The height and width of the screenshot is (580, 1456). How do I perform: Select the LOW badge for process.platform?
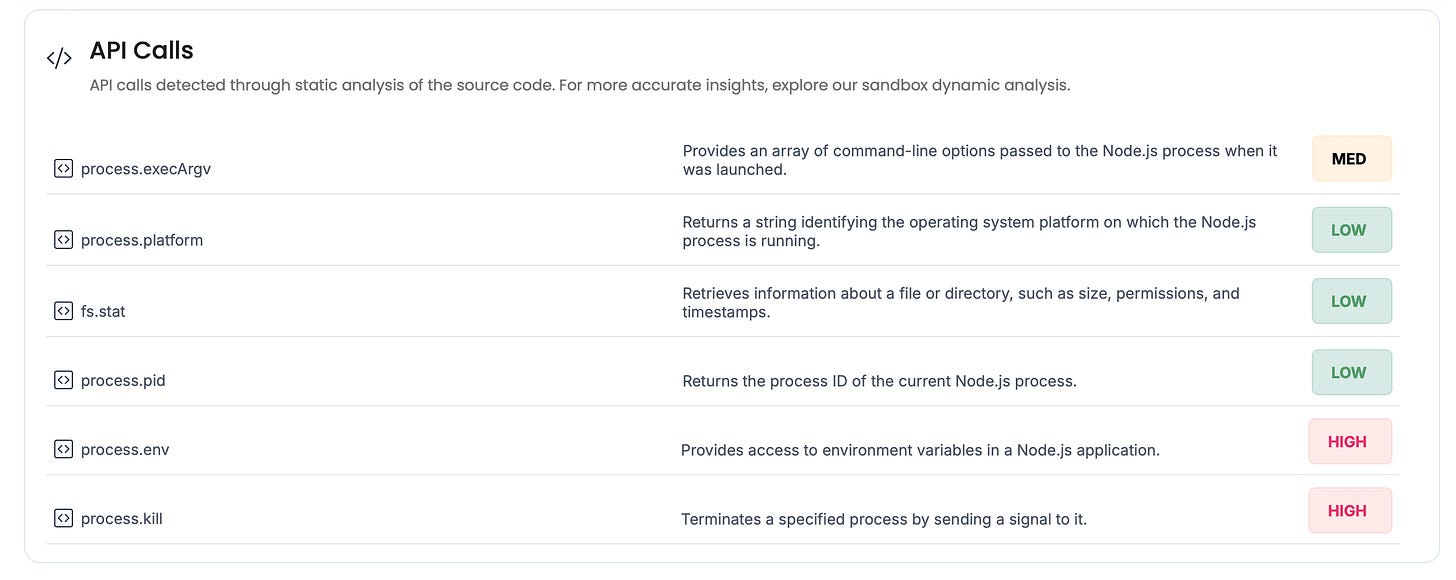(1352, 230)
